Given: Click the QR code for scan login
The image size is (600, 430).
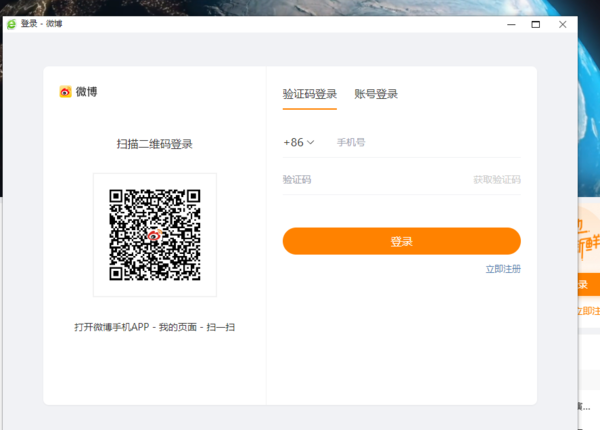Looking at the screenshot, I should coord(155,235).
